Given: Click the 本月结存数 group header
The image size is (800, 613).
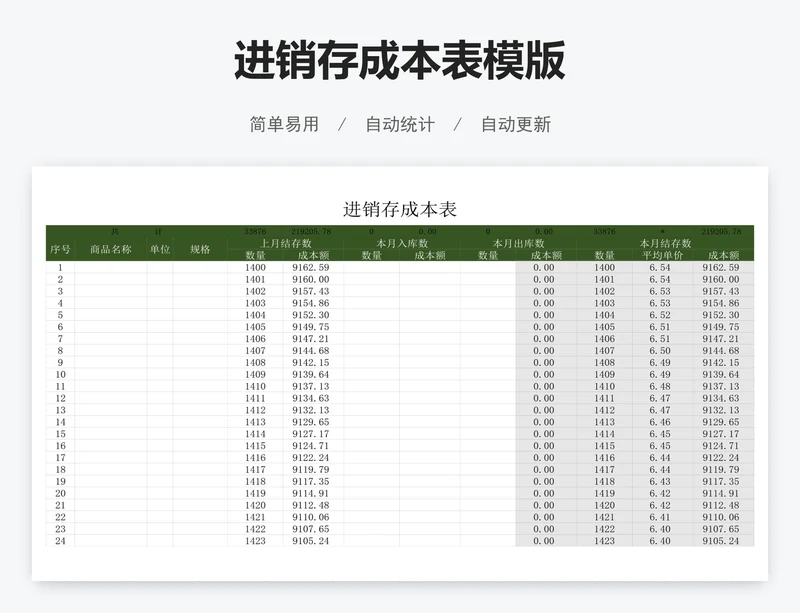Looking at the screenshot, I should [x=665, y=243].
